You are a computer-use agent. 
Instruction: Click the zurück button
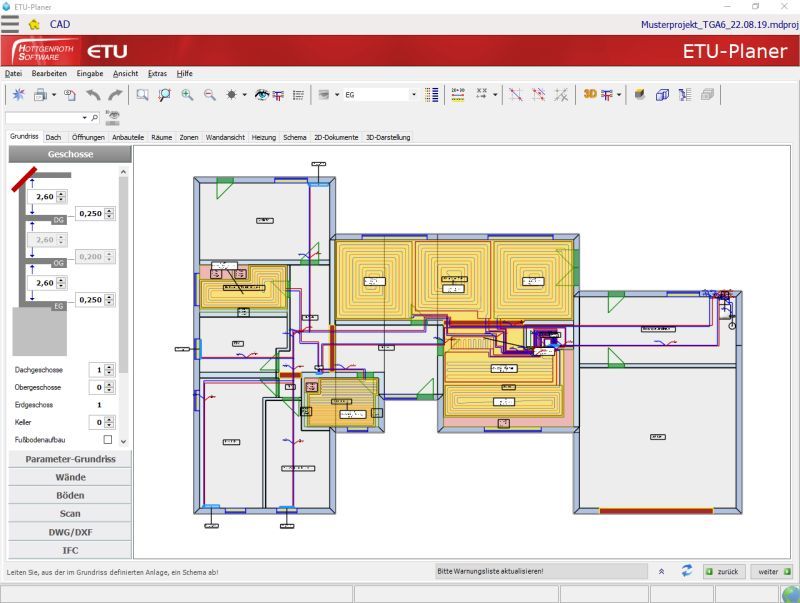click(723, 571)
